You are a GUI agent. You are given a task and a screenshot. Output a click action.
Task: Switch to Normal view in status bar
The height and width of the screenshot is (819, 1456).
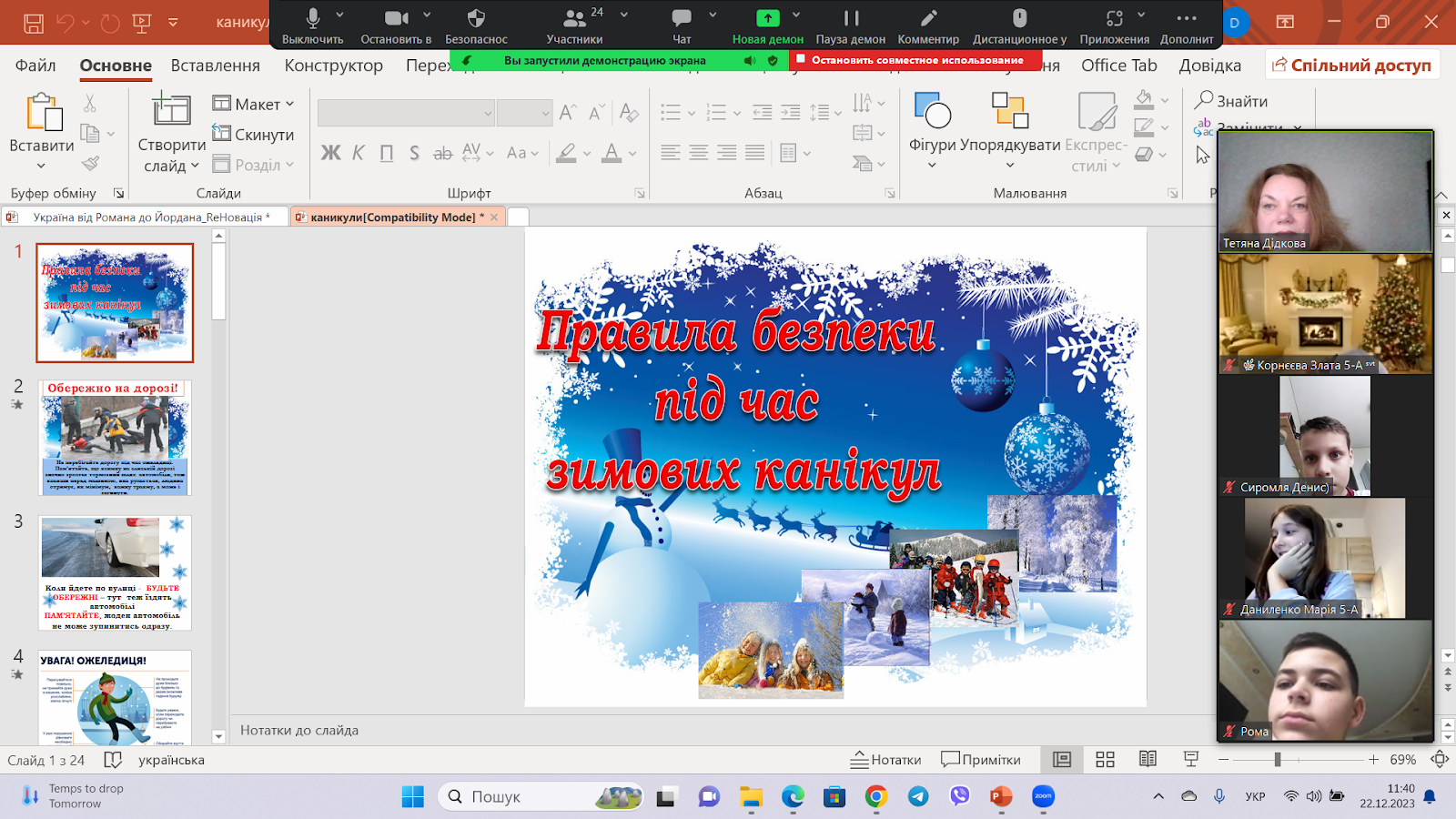pos(1062,759)
